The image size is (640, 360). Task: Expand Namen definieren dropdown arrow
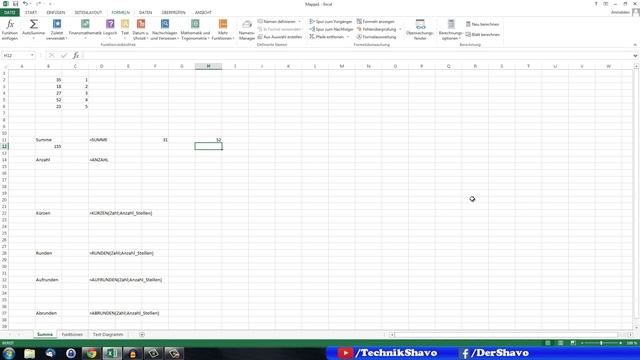[300, 21]
